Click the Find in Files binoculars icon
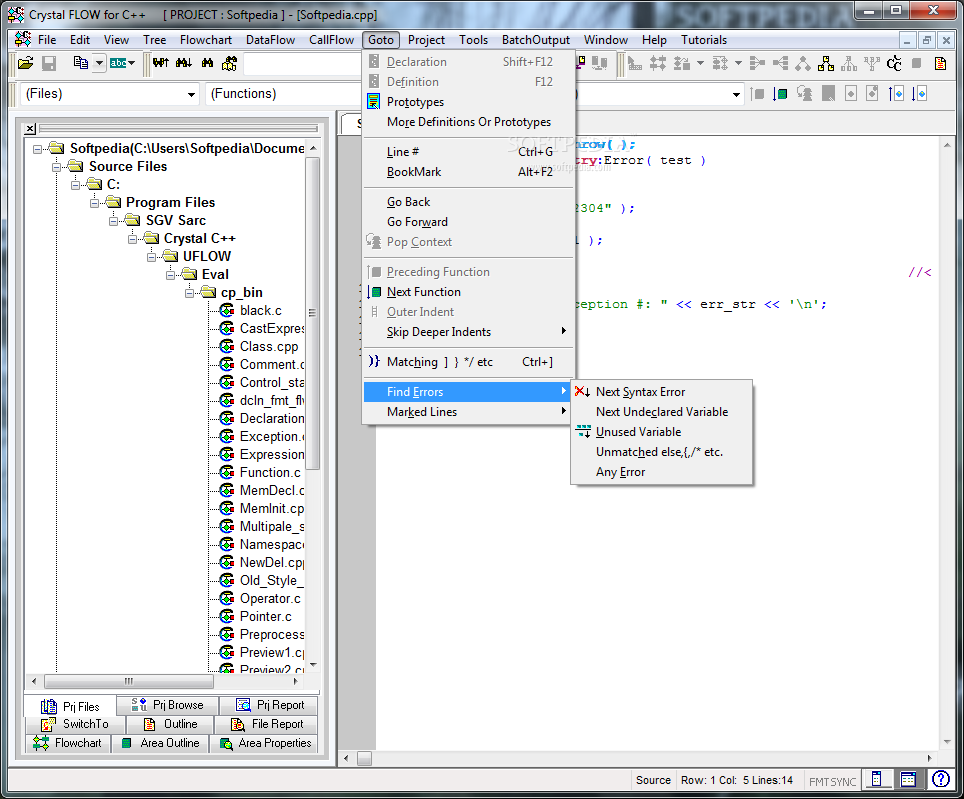 coord(230,63)
